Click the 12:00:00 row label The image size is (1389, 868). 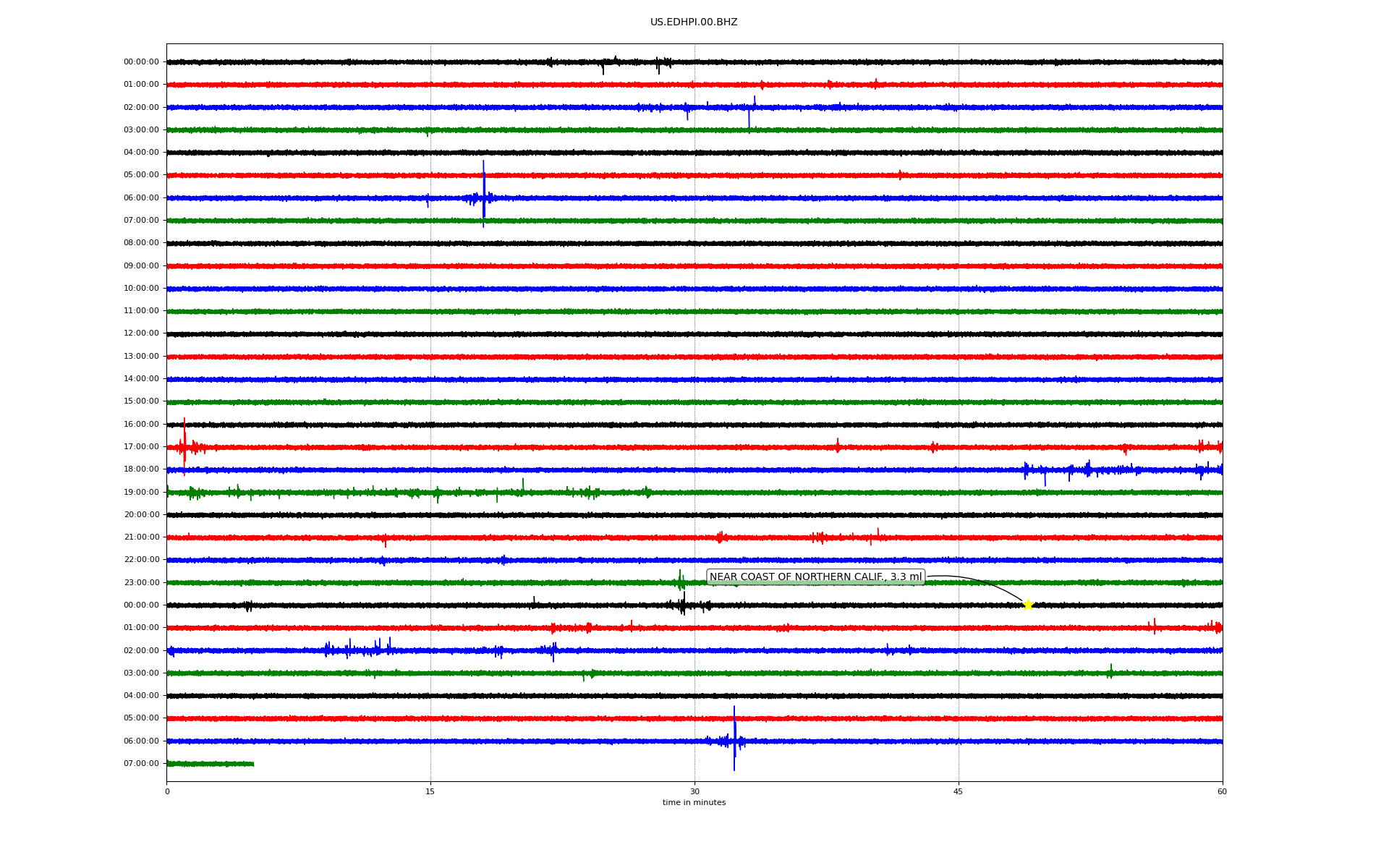click(x=141, y=333)
